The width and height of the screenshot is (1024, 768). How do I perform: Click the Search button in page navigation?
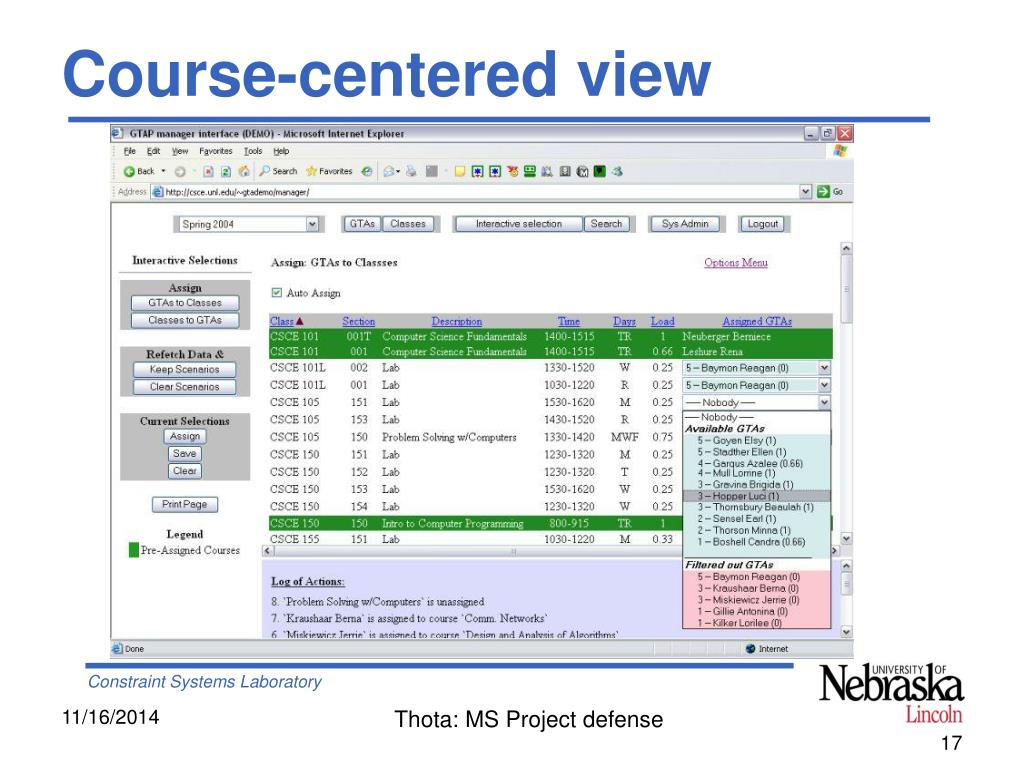[607, 224]
